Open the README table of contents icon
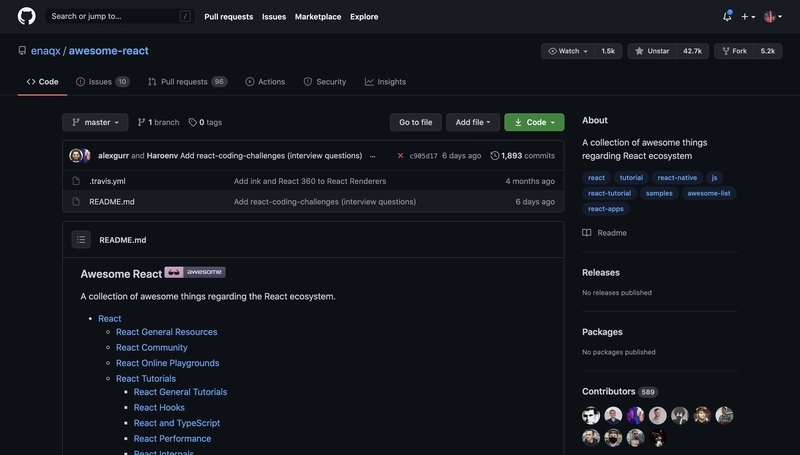This screenshot has height=455, width=800. tap(81, 240)
